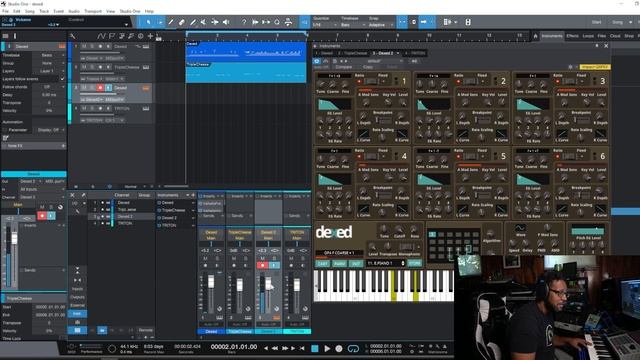Click the Outputs button in the mixer sidebar
This screenshot has height=360, width=640.
(77, 297)
